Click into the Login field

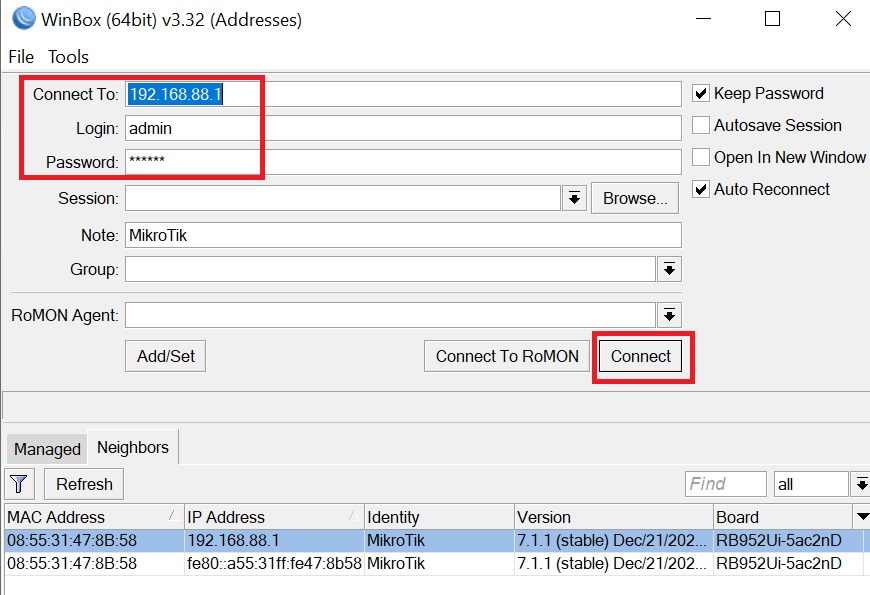[403, 128]
